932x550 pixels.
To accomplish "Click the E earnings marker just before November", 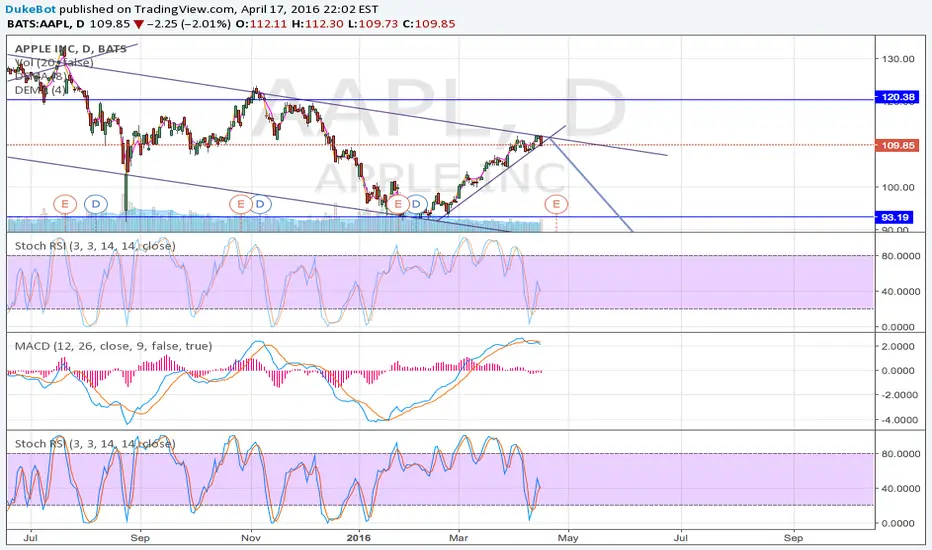I will pos(241,205).
